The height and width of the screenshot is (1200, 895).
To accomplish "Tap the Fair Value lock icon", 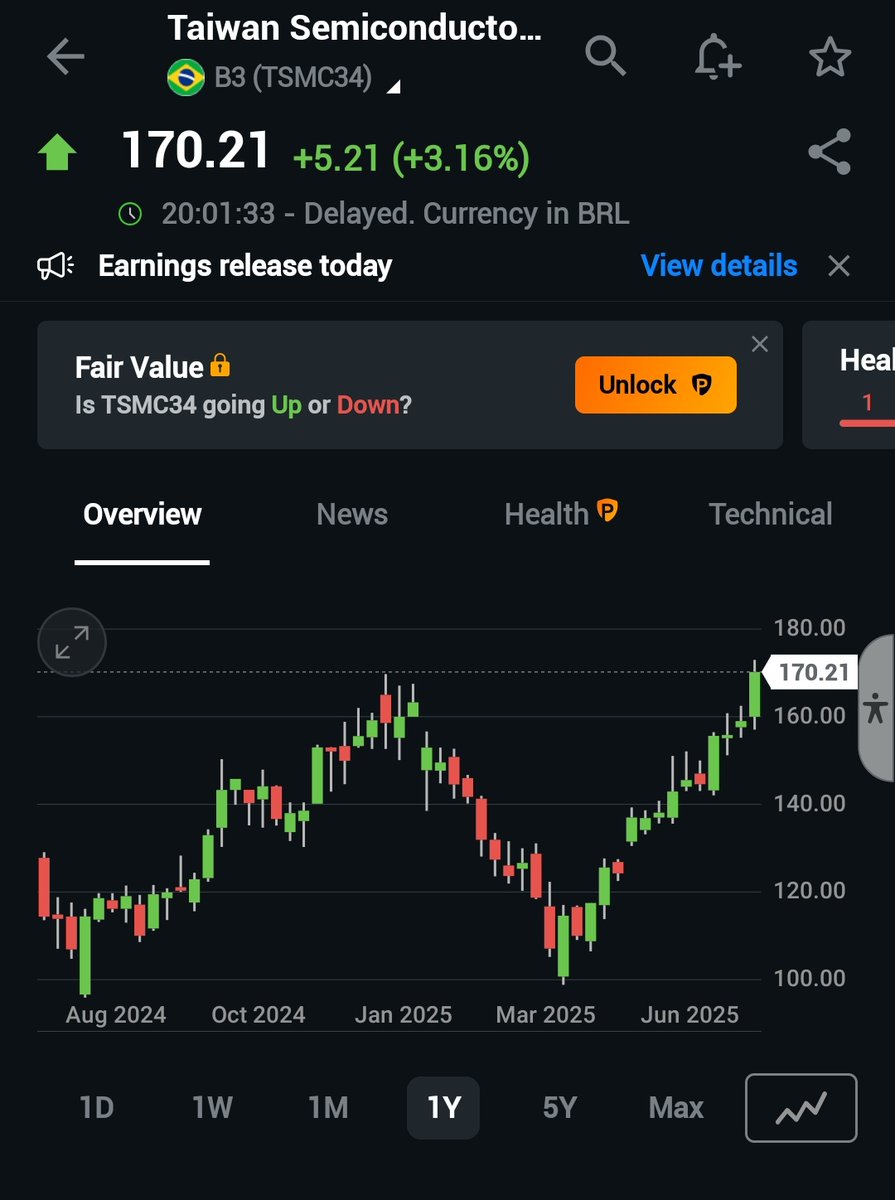I will click(220, 366).
